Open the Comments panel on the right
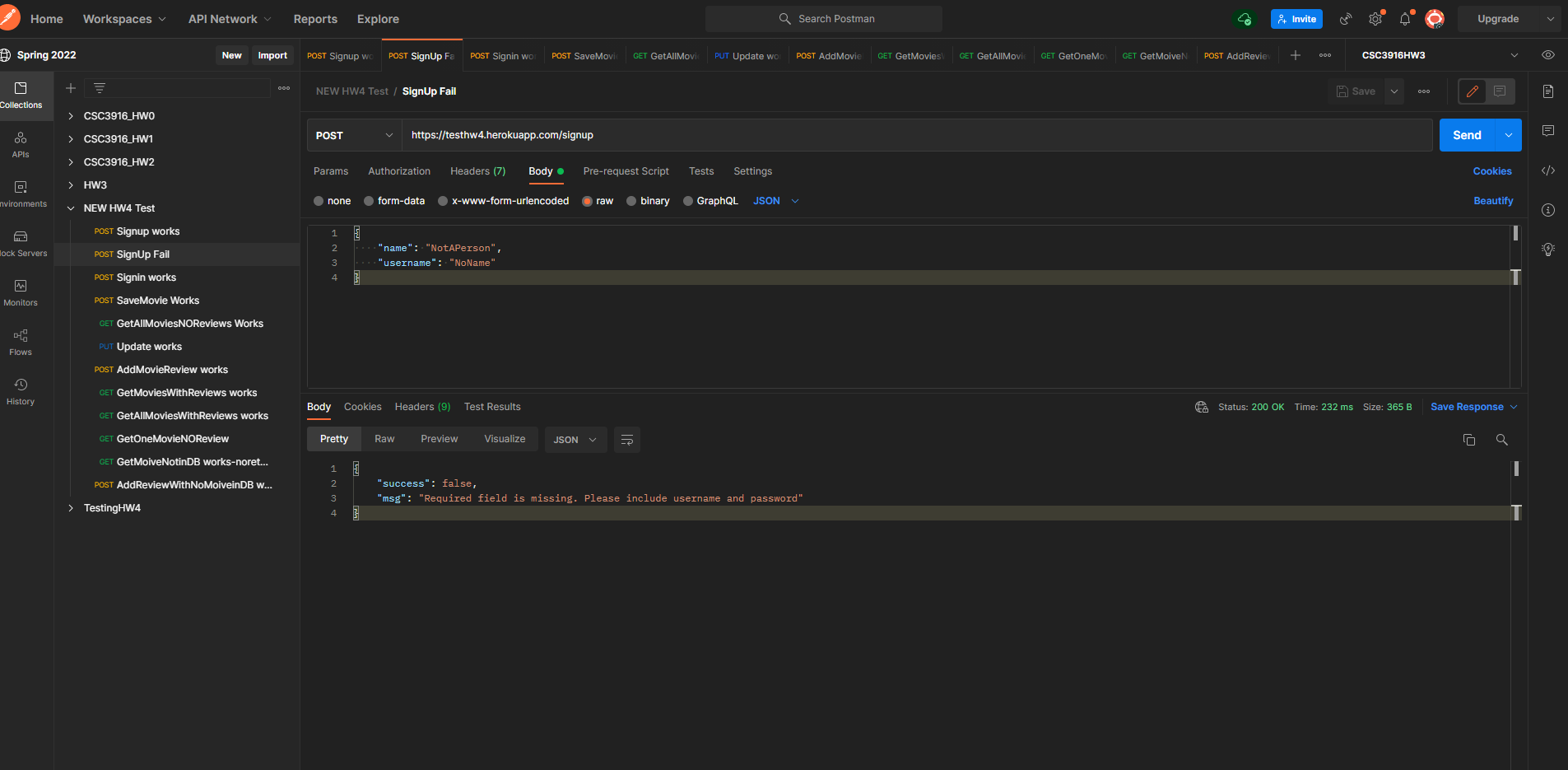 [1549, 130]
